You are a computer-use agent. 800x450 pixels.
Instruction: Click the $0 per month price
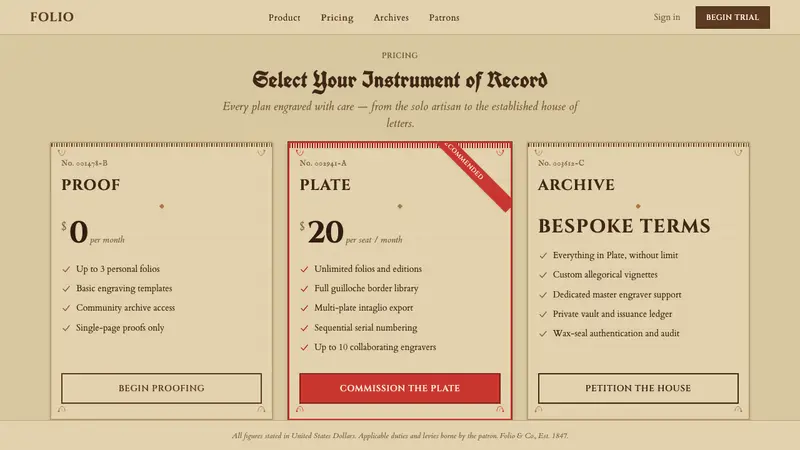(93, 233)
